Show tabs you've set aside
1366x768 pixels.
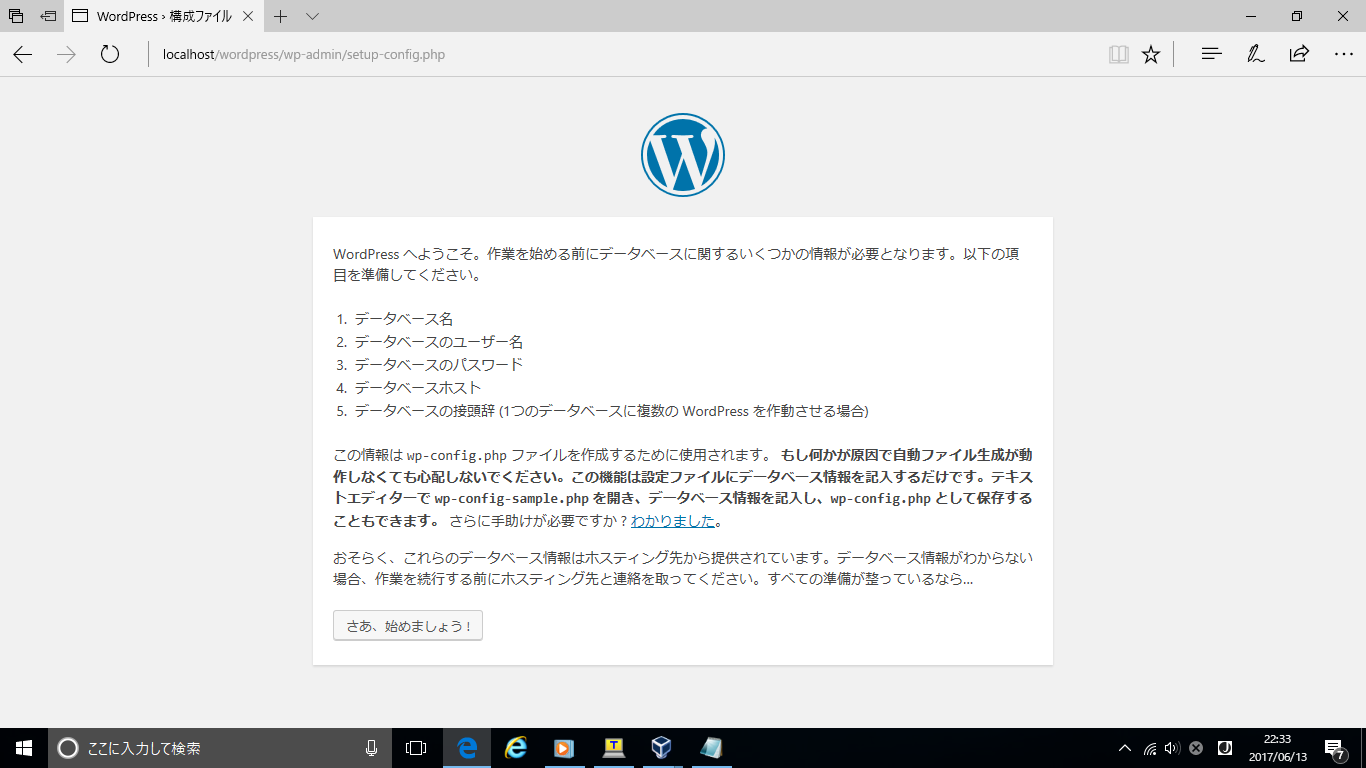(16, 16)
